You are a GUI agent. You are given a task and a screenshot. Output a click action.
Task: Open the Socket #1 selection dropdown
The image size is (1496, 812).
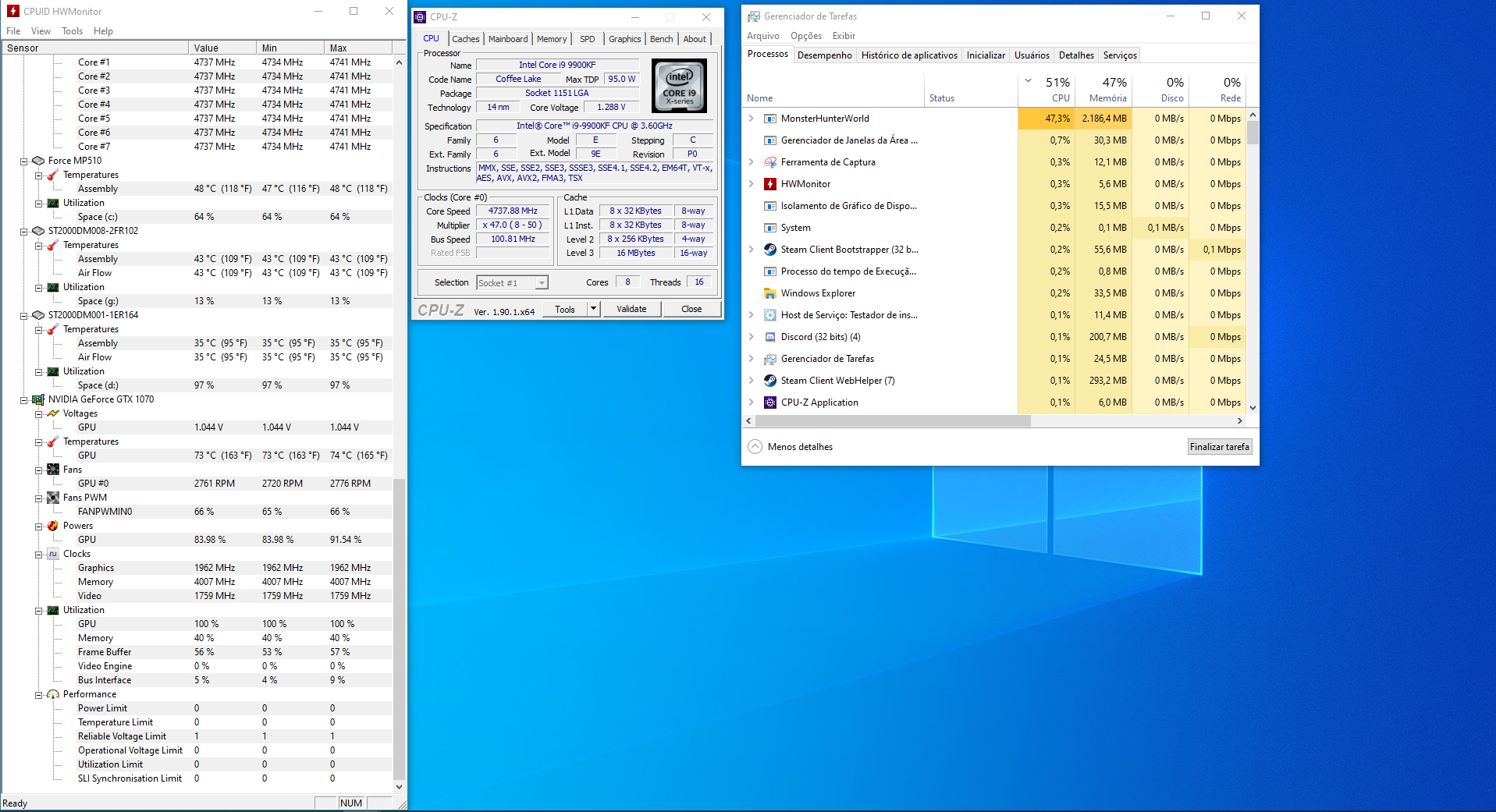[542, 283]
